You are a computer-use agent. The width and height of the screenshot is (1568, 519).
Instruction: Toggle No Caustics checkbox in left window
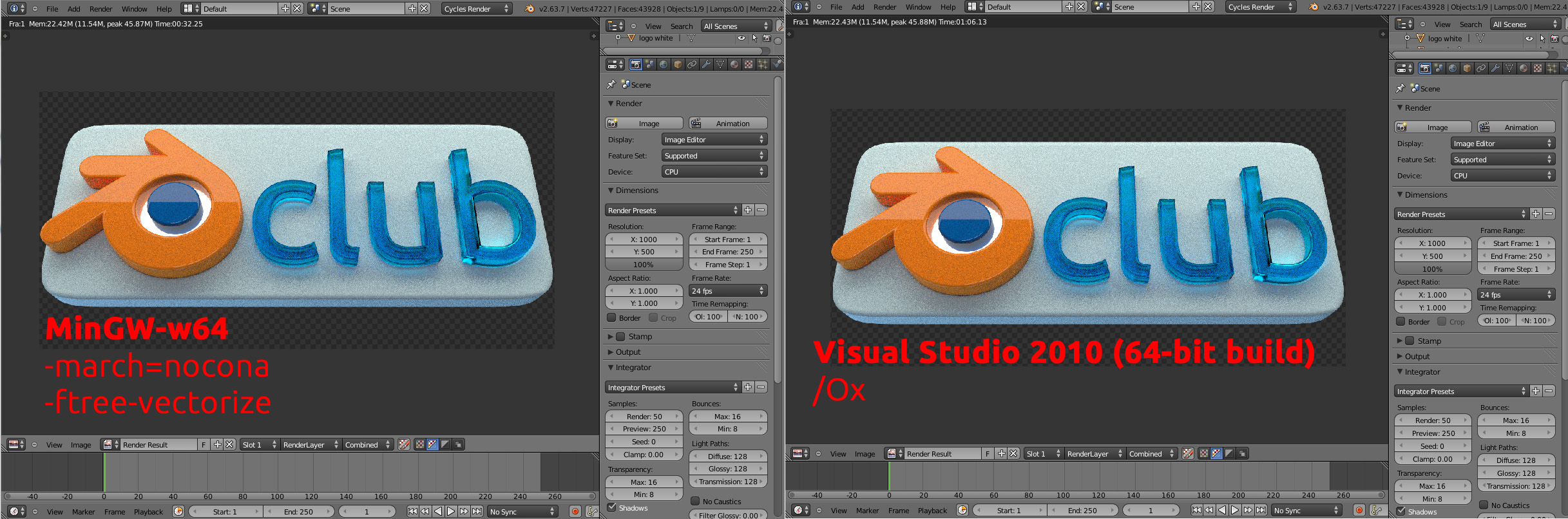(695, 501)
